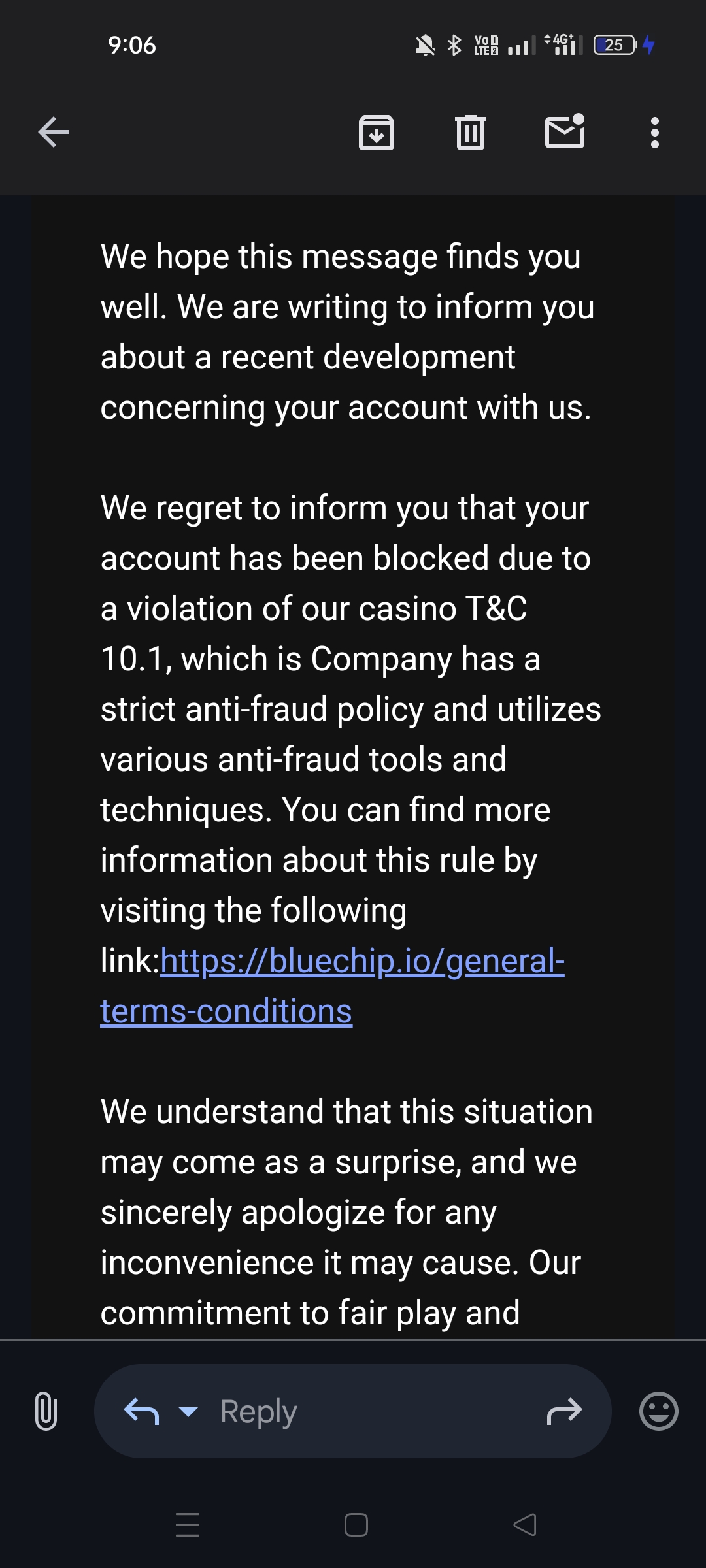
Task: Expand the reply type dropdown arrow
Action: (188, 1411)
